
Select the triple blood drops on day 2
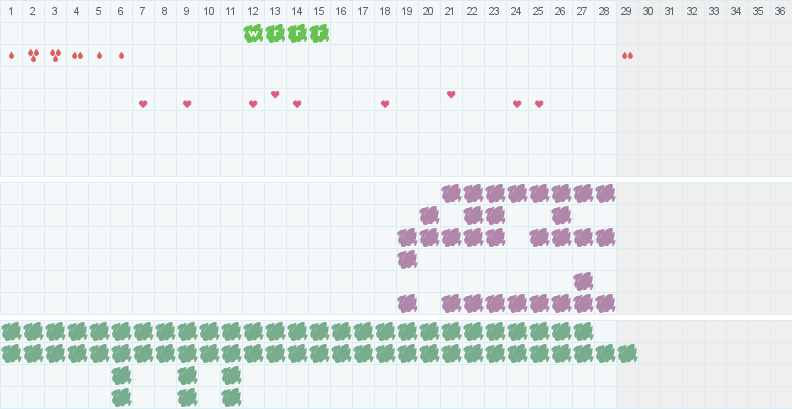pos(33,55)
